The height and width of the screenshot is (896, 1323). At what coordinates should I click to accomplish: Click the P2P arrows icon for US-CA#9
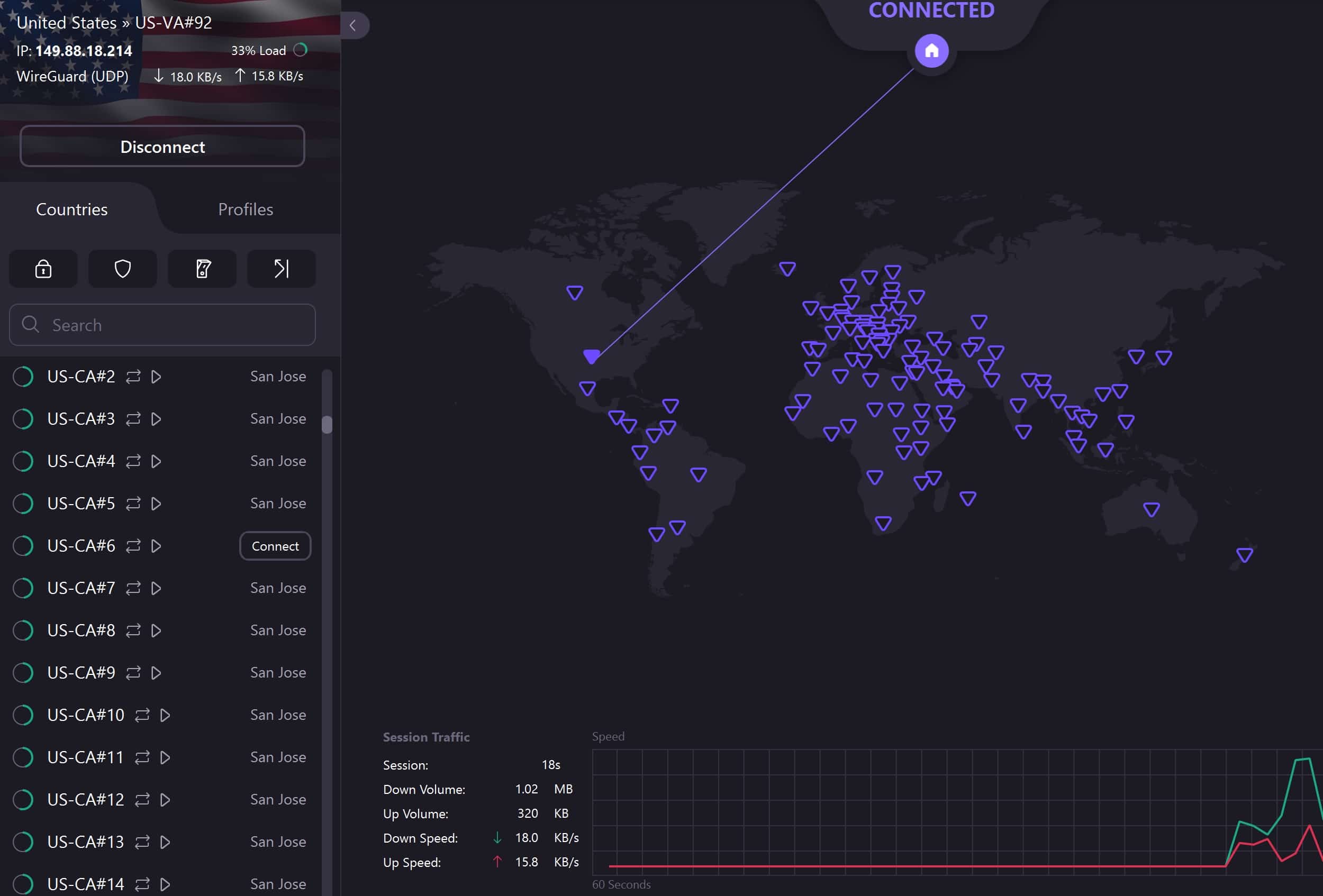tap(133, 672)
